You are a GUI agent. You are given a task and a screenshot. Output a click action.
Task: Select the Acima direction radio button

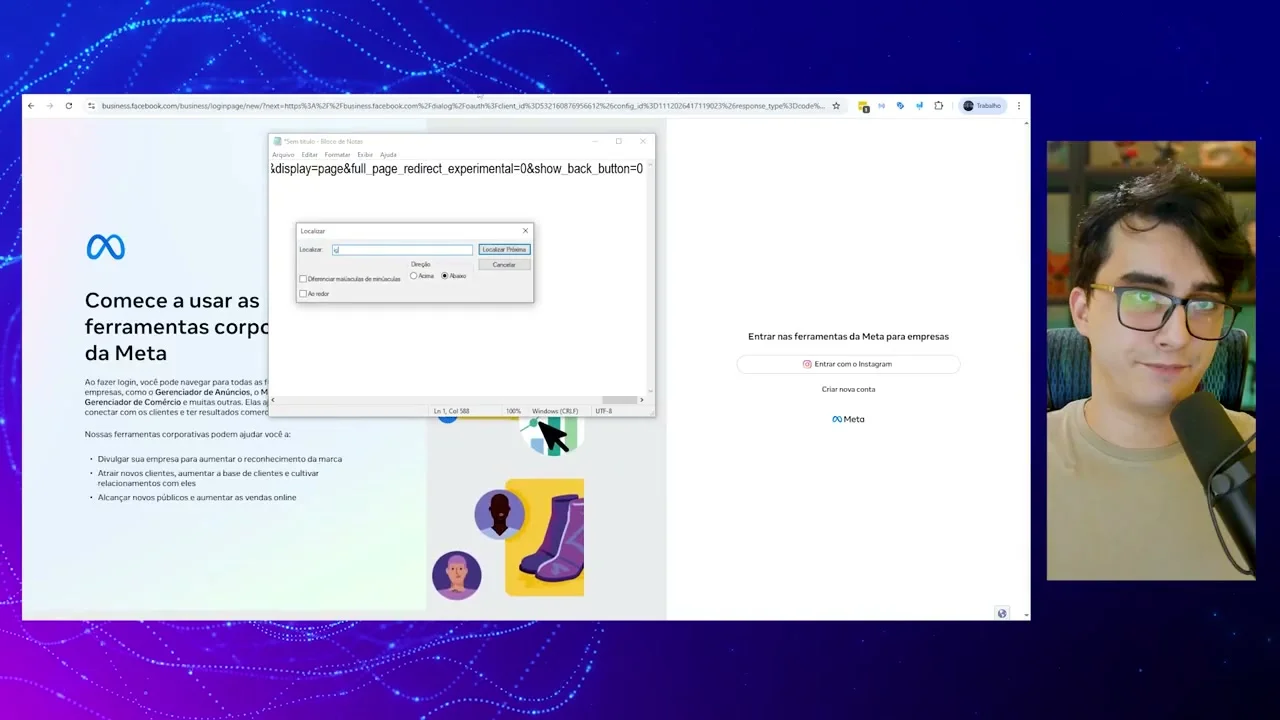coord(414,276)
